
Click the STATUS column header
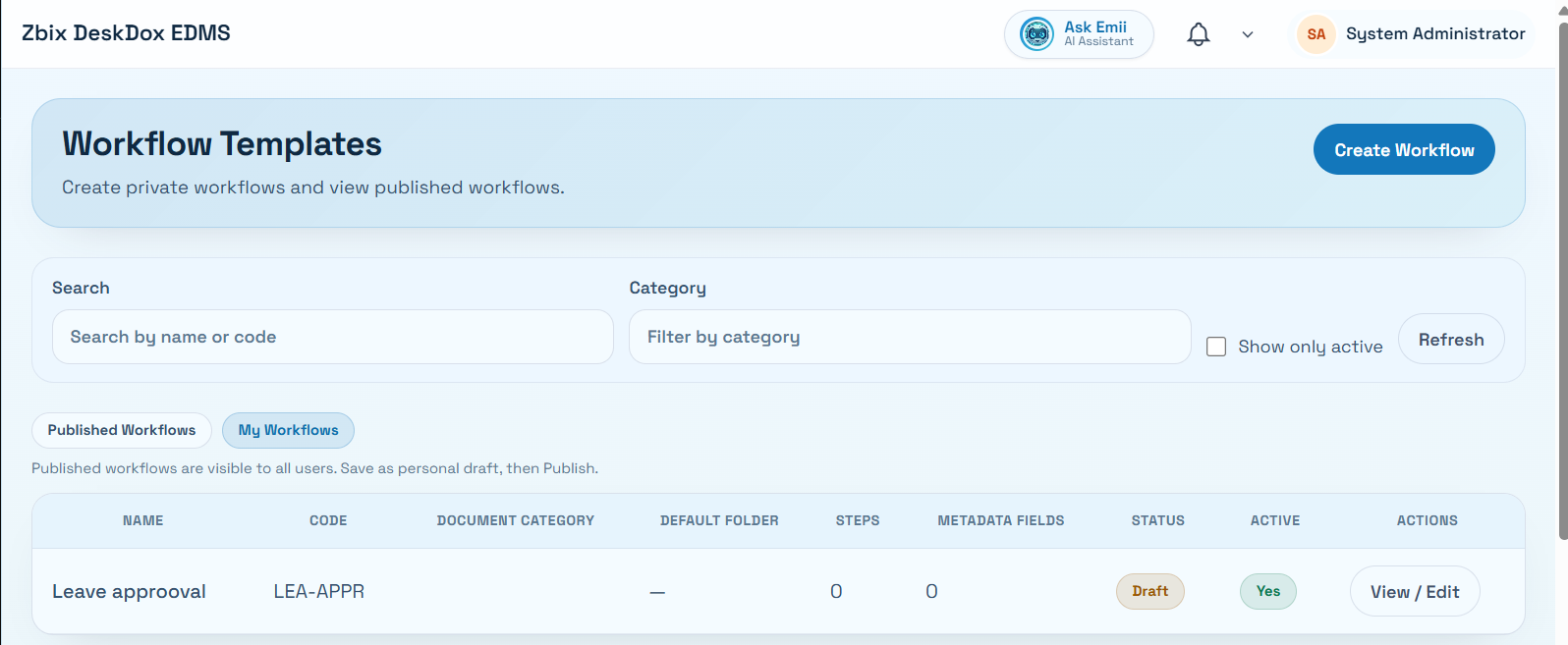tap(1158, 520)
